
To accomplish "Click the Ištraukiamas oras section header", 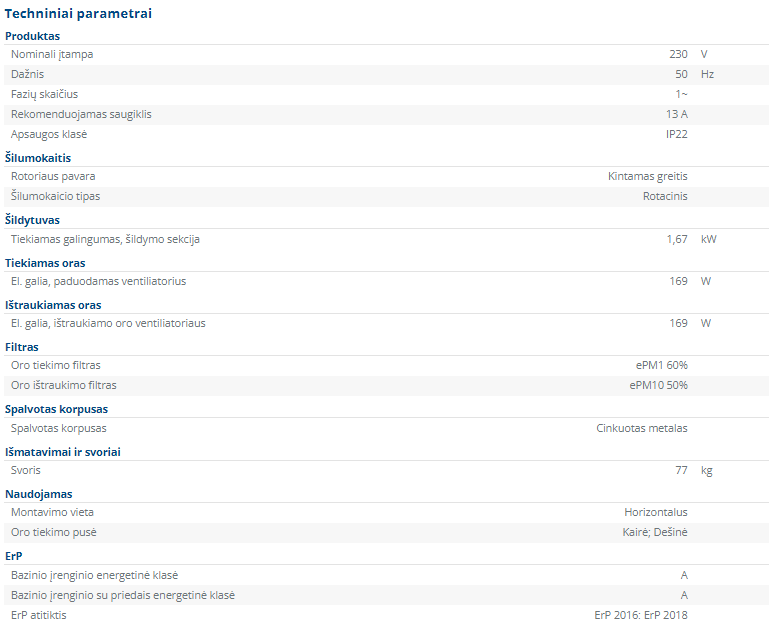I will tap(53, 305).
